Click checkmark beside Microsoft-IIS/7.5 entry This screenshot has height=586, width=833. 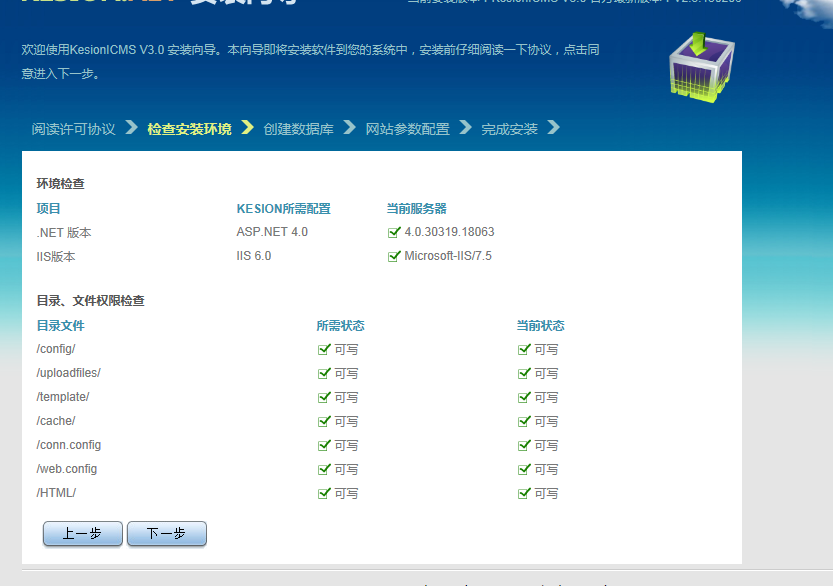(394, 256)
